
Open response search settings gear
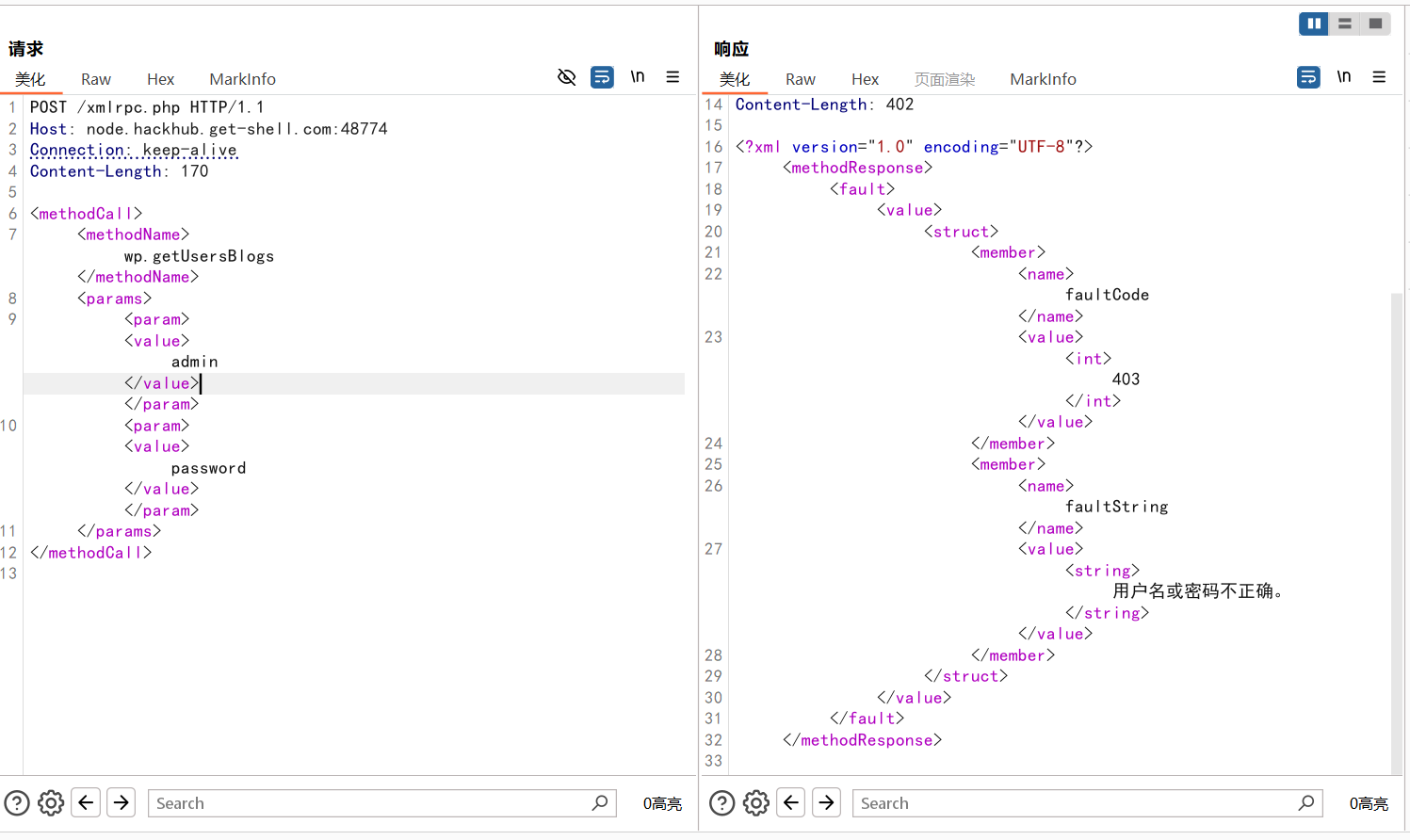coord(756,803)
